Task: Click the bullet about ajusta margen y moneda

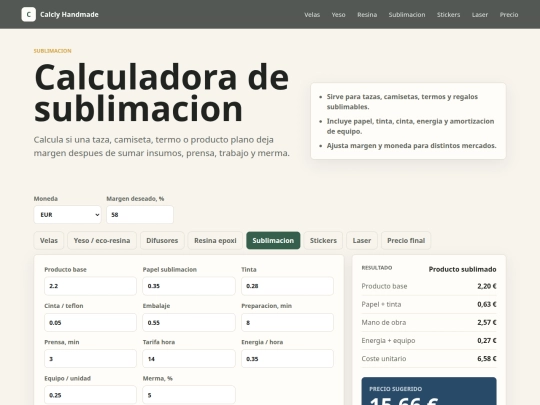Action: pos(411,146)
